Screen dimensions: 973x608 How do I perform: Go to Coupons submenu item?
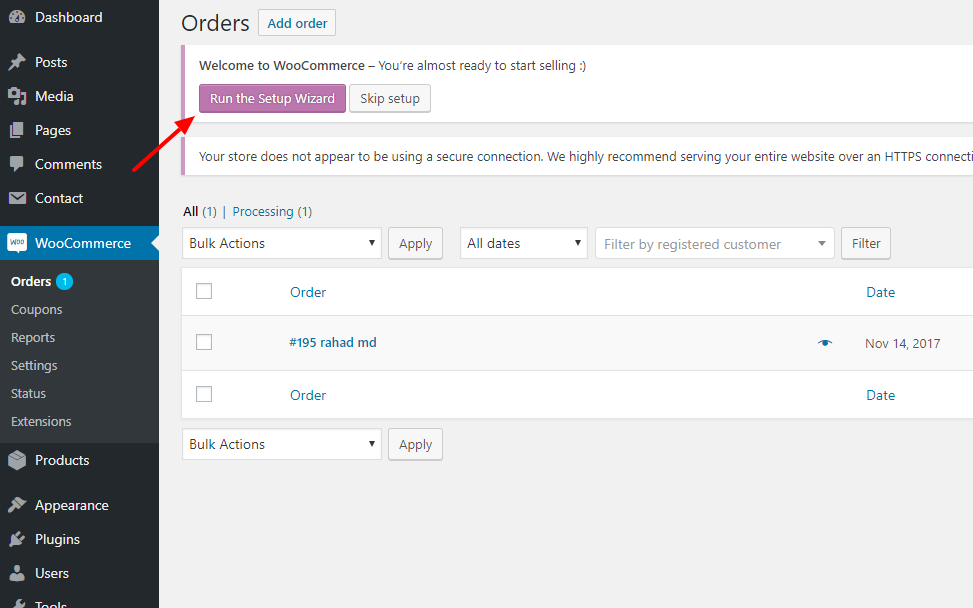pyautogui.click(x=37, y=309)
